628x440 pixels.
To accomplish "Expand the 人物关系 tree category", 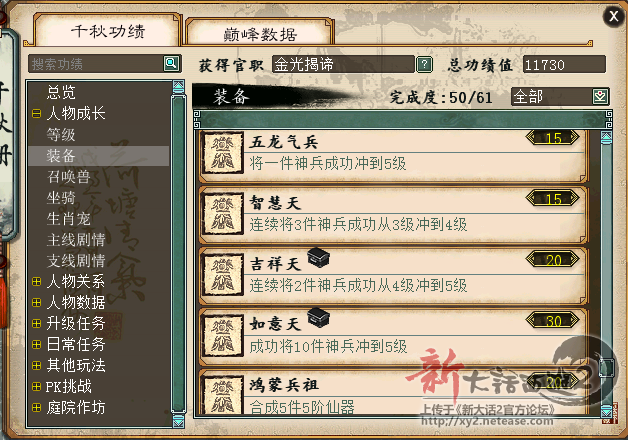I will (x=36, y=281).
